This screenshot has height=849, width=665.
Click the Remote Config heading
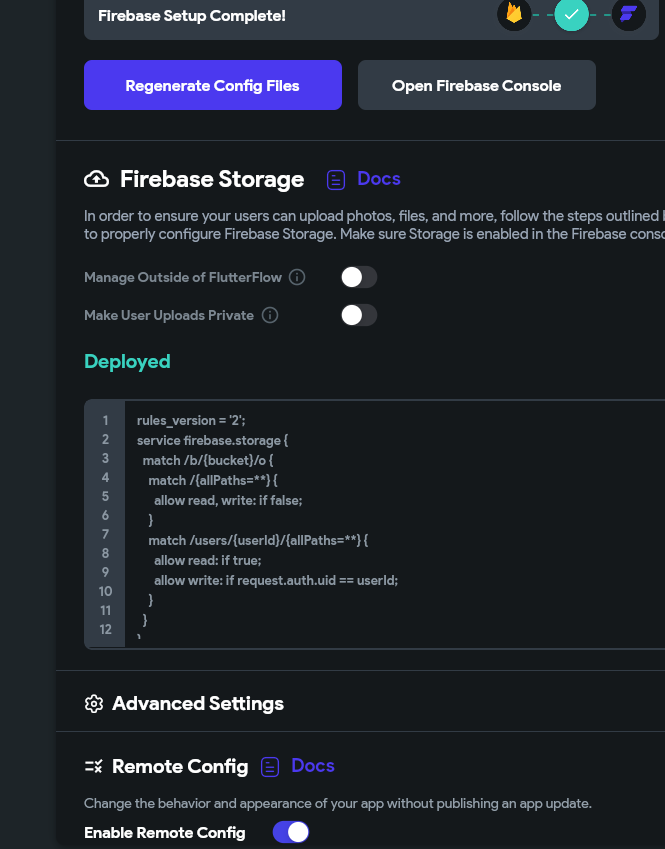[180, 766]
